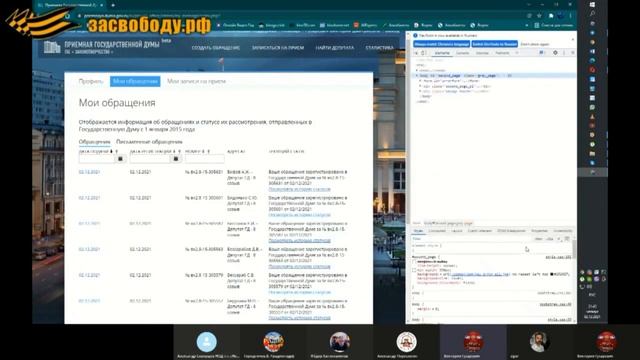Screen dimensions: 640x360
Task: Click the Styles pane vertical scrollbar
Action: pyautogui.click(x=574, y=249)
